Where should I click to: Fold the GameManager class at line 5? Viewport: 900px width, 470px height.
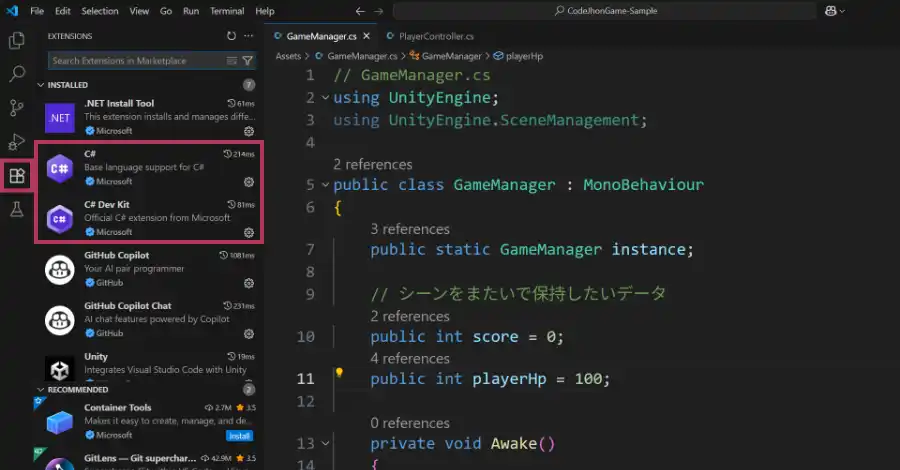325,185
